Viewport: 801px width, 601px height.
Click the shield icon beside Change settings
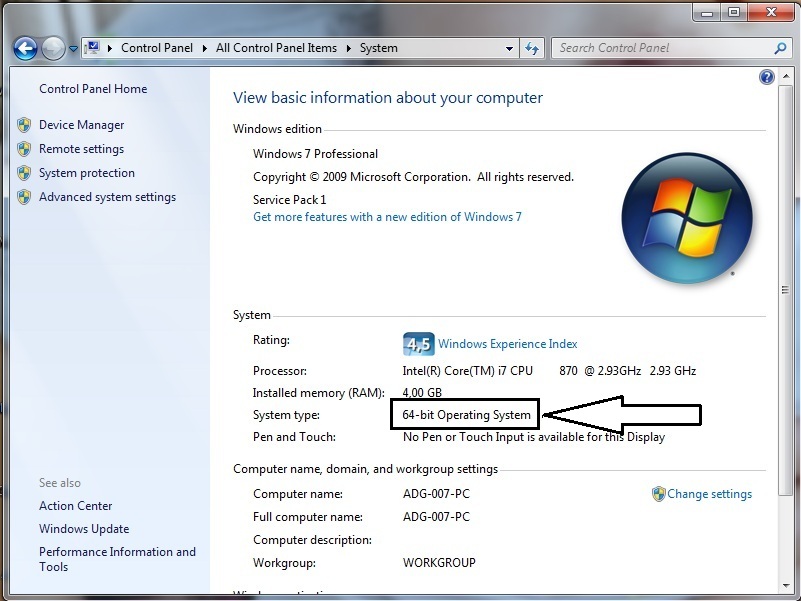pyautogui.click(x=658, y=494)
